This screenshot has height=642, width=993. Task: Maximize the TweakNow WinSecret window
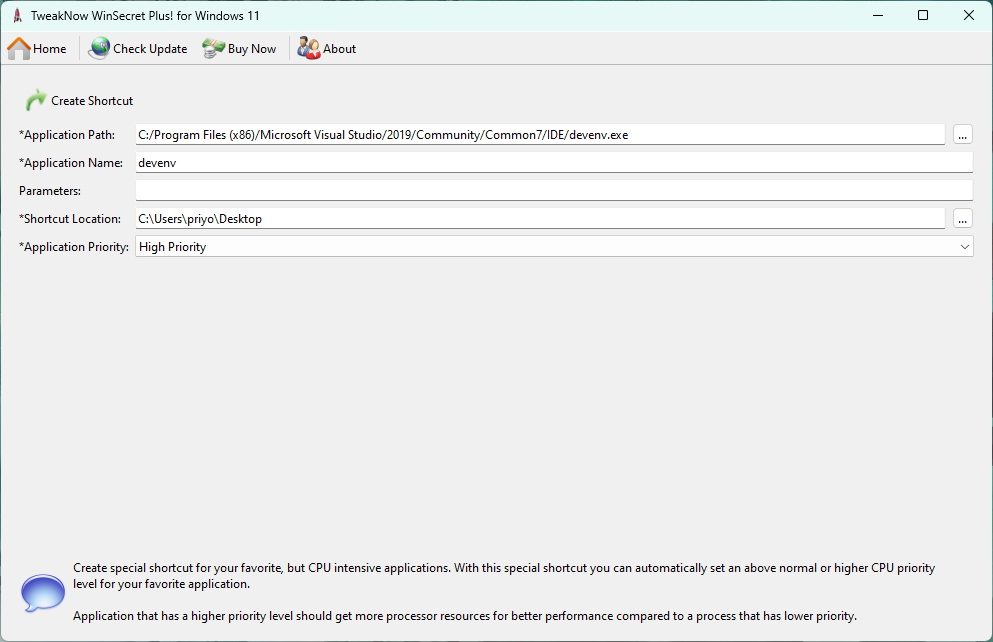point(922,15)
